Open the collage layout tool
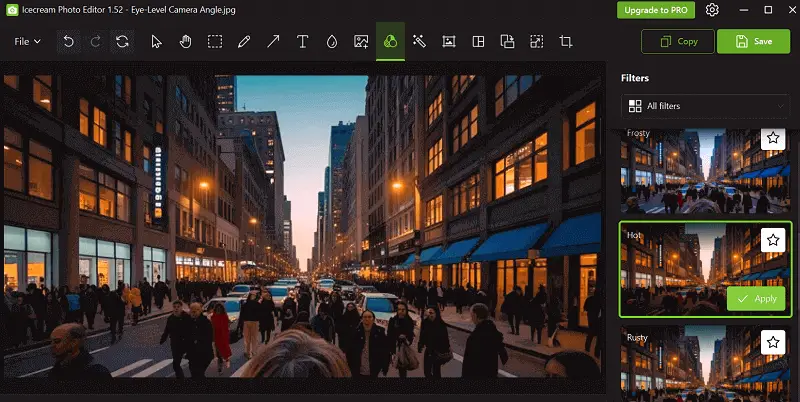 [478, 42]
